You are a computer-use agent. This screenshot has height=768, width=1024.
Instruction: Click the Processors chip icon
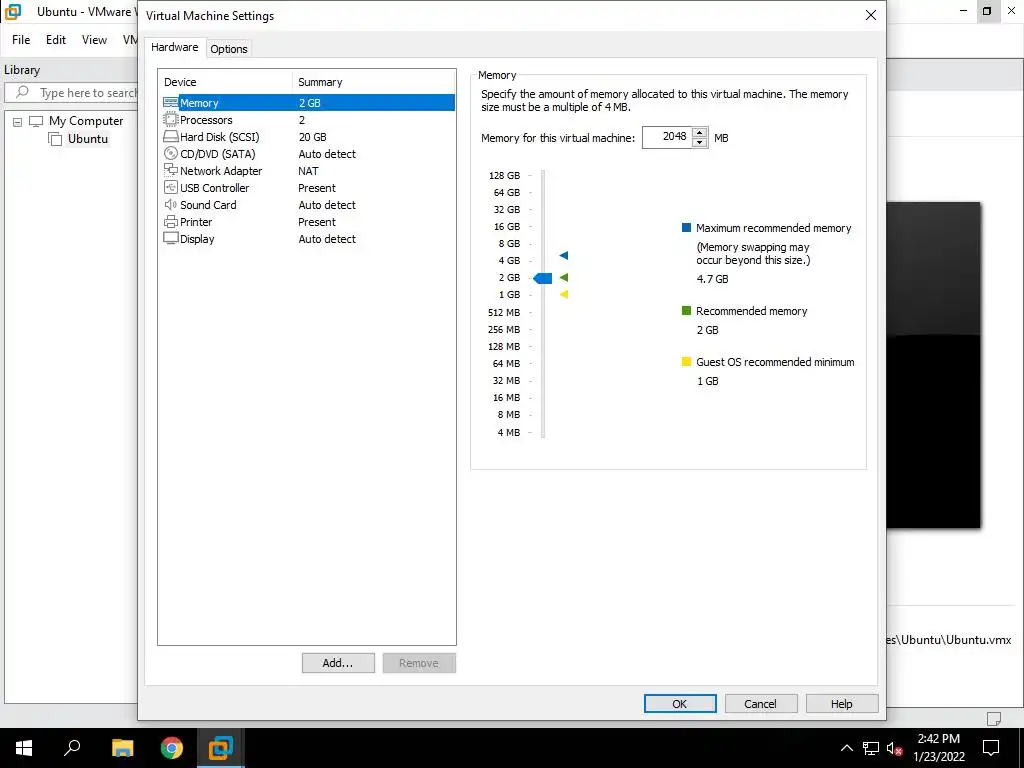point(170,120)
